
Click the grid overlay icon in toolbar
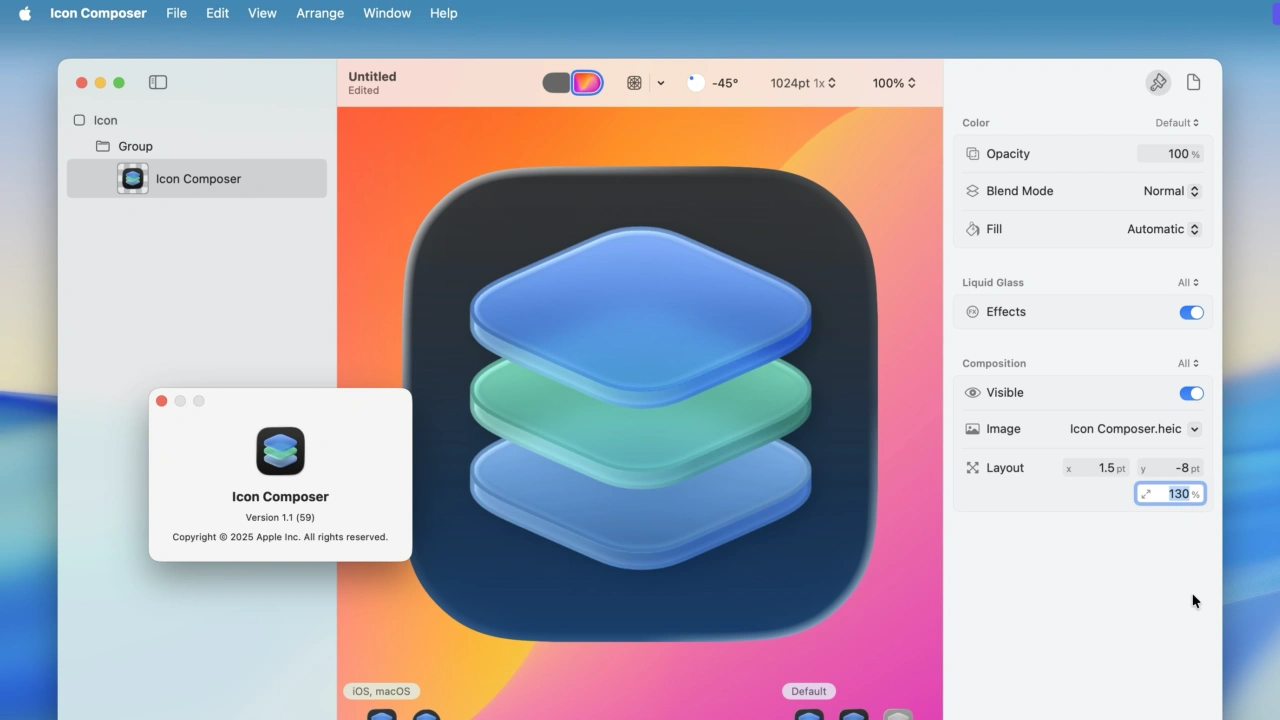634,83
